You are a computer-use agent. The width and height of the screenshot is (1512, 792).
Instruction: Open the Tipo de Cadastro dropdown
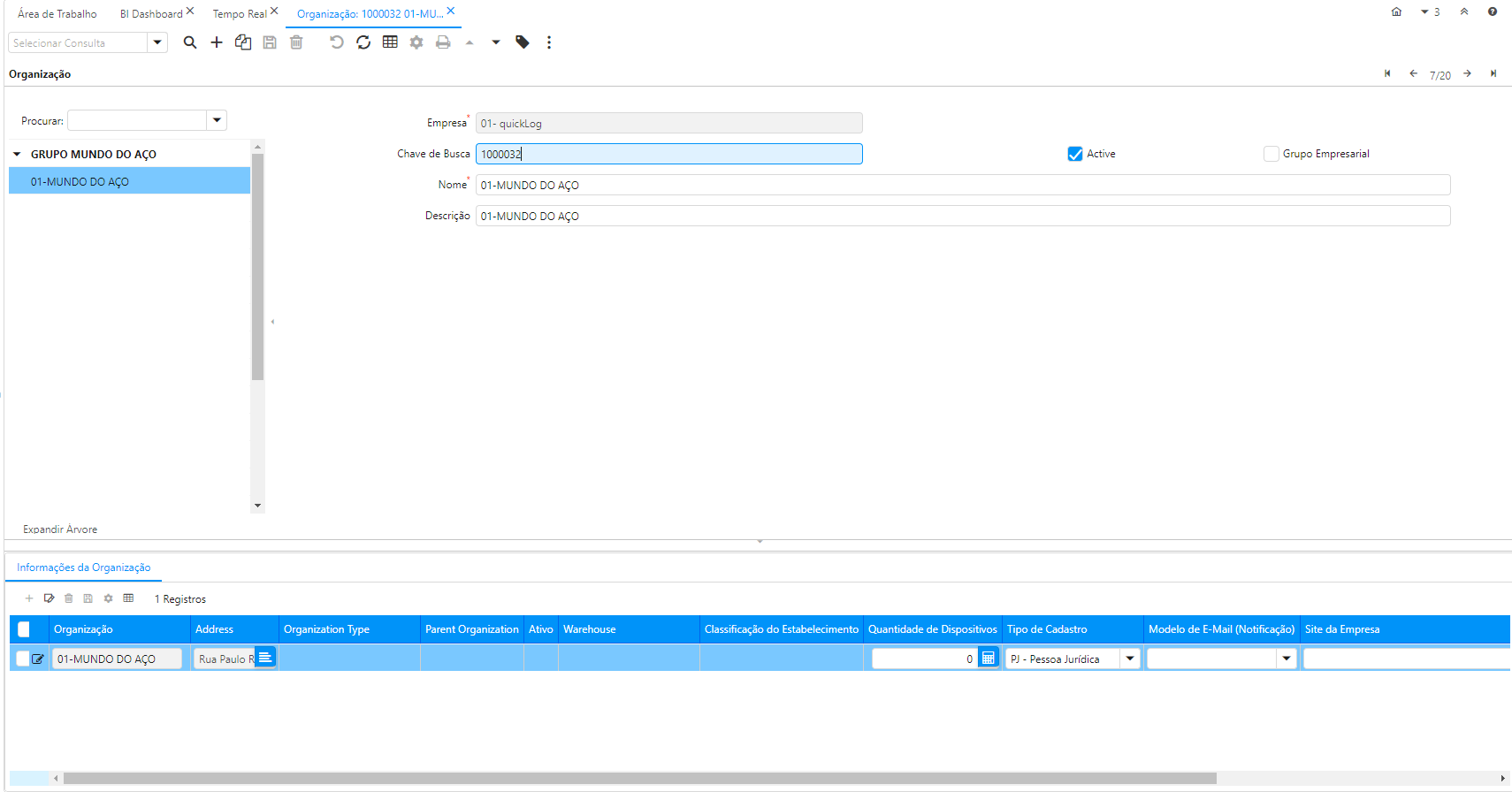(x=1129, y=659)
